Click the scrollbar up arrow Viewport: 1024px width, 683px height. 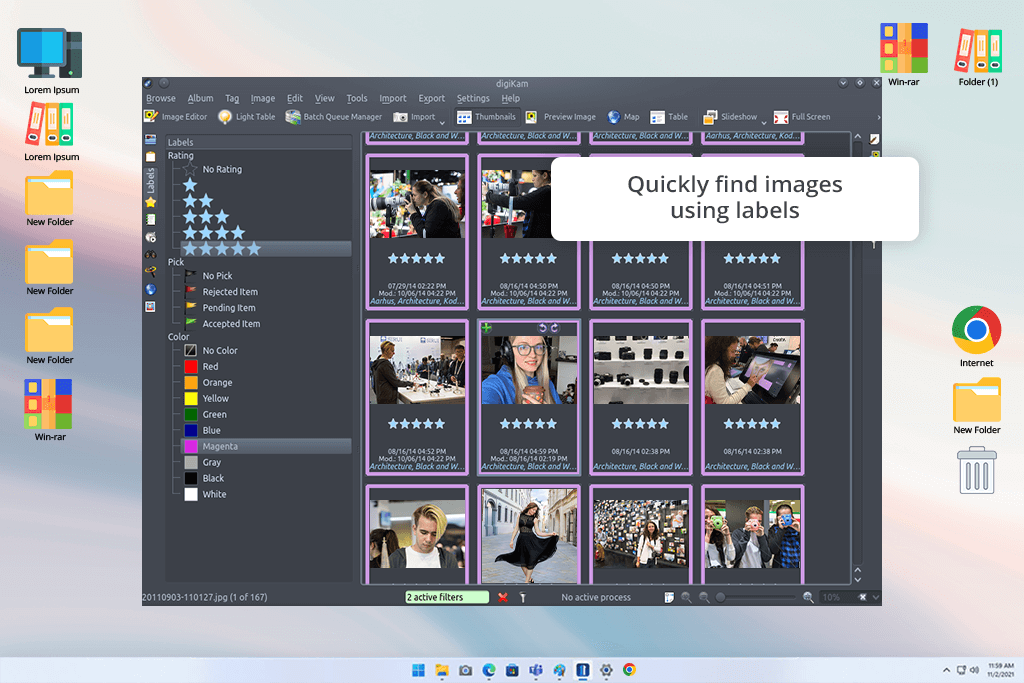click(x=857, y=136)
